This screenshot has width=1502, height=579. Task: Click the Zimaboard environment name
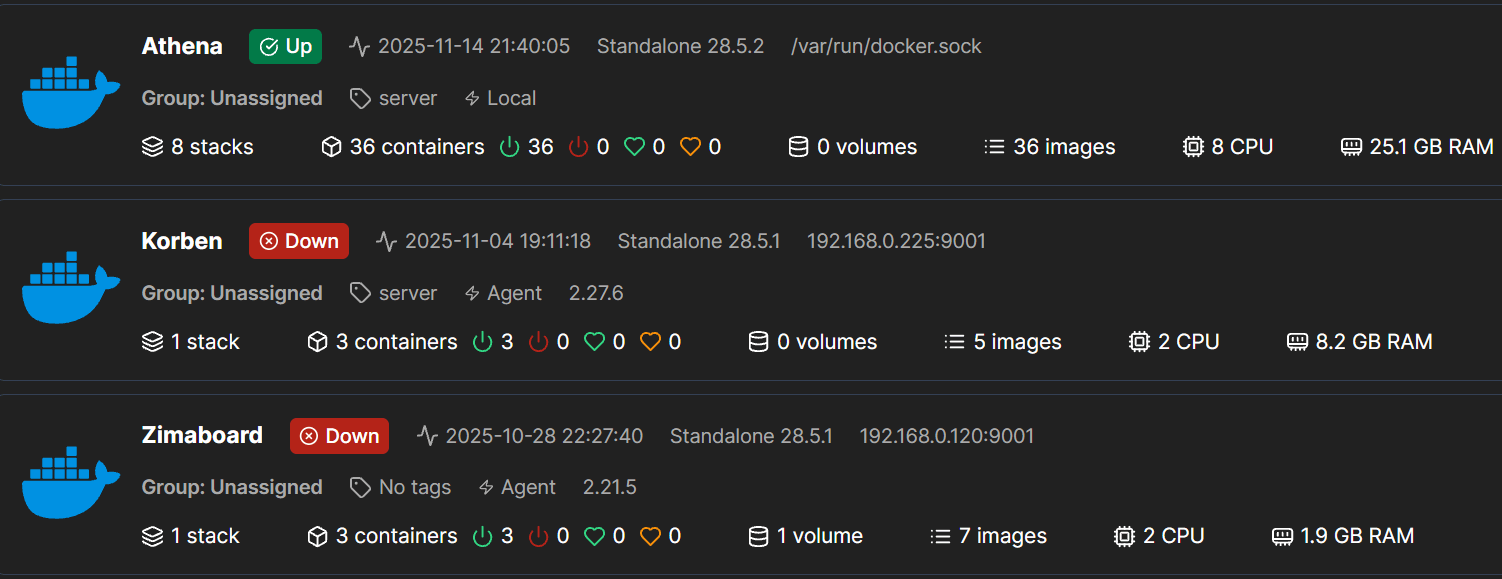pyautogui.click(x=201, y=435)
